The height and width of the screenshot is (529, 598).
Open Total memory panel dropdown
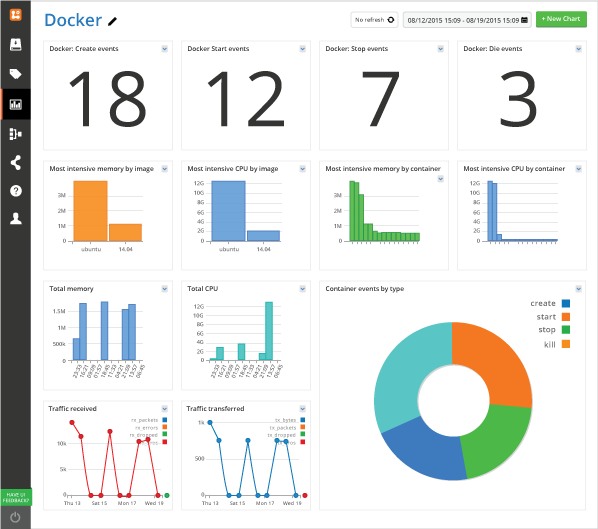coord(164,289)
